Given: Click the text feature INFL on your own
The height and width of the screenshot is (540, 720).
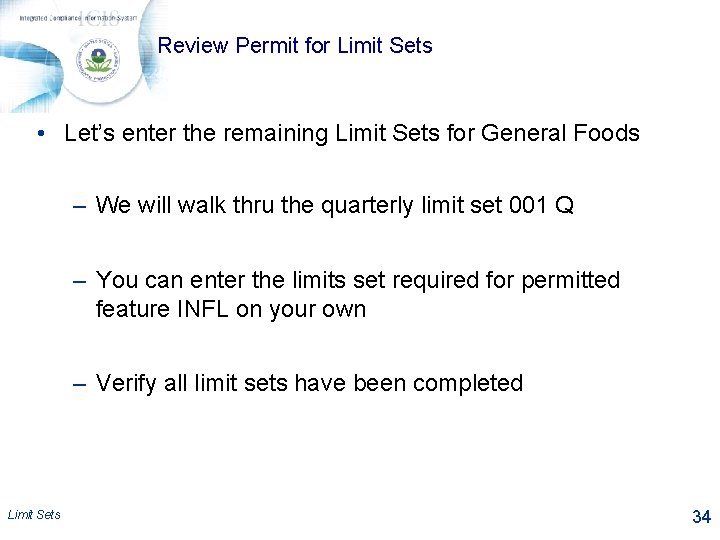Looking at the screenshot, I should point(231,309).
